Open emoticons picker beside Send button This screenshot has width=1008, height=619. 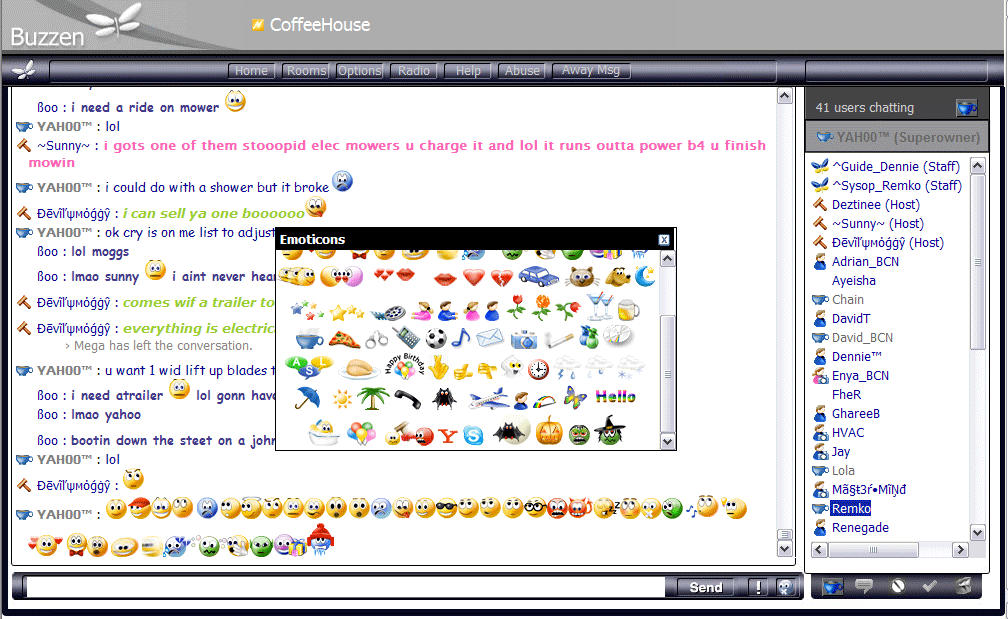784,587
